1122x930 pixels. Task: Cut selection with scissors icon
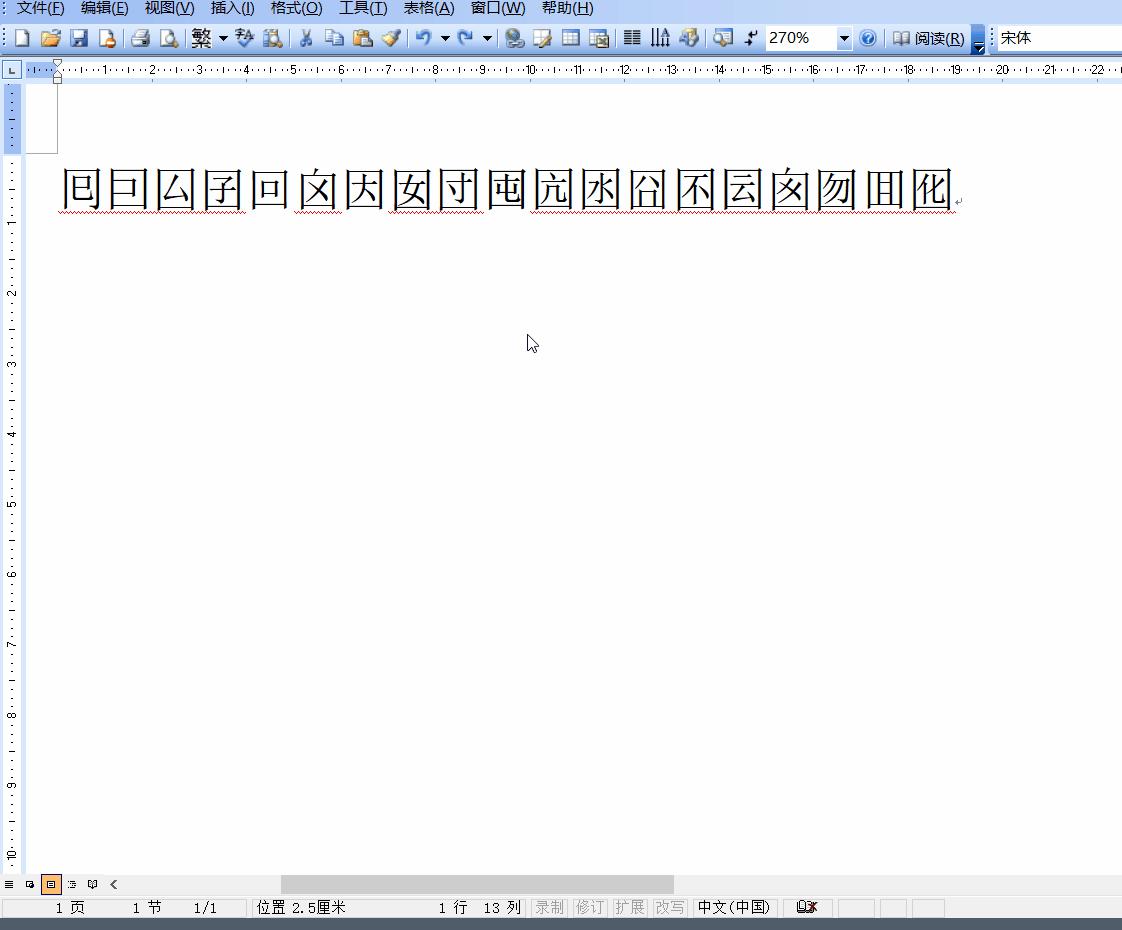pos(306,38)
